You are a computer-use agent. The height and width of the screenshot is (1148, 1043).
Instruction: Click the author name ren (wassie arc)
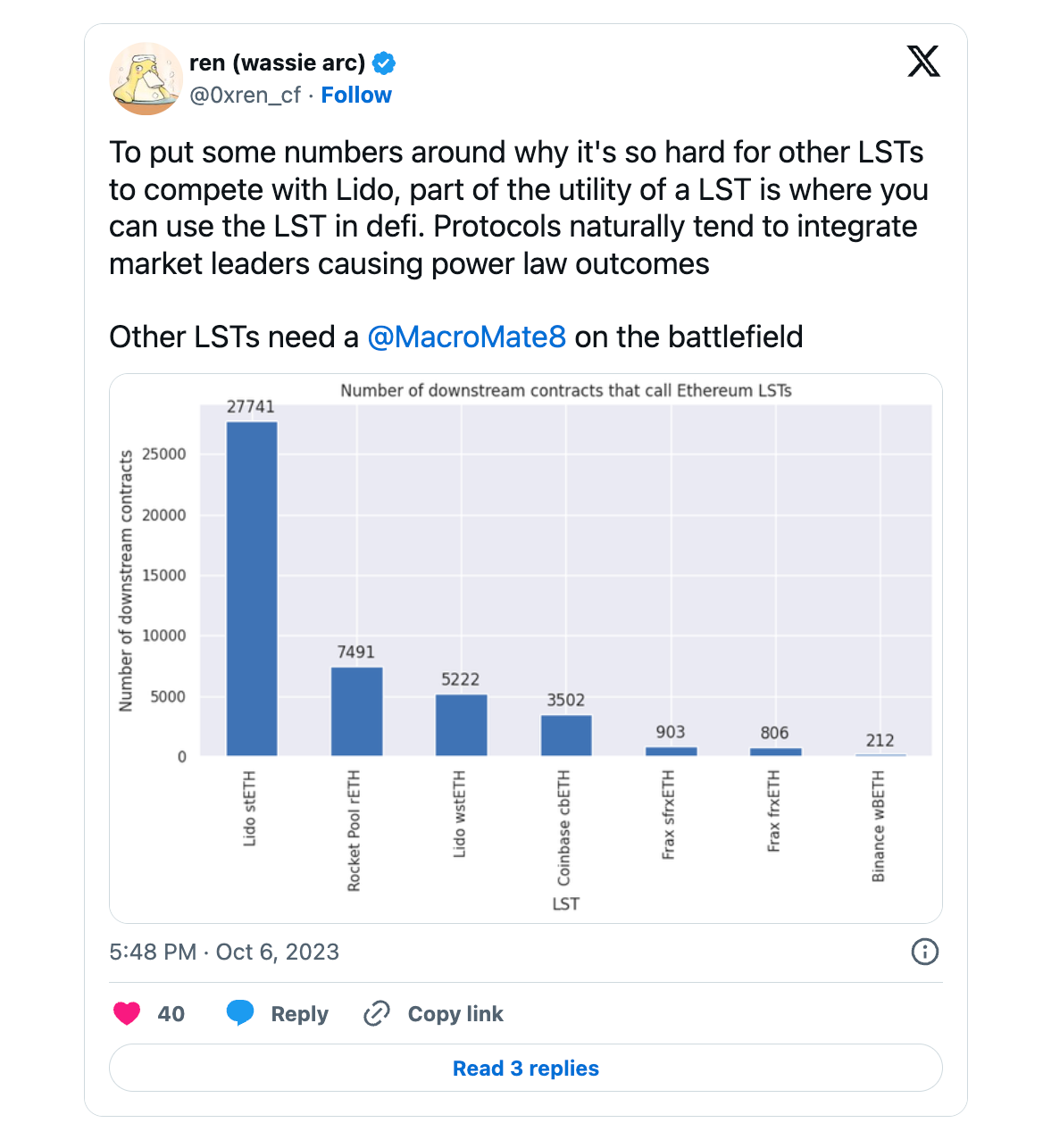click(277, 62)
